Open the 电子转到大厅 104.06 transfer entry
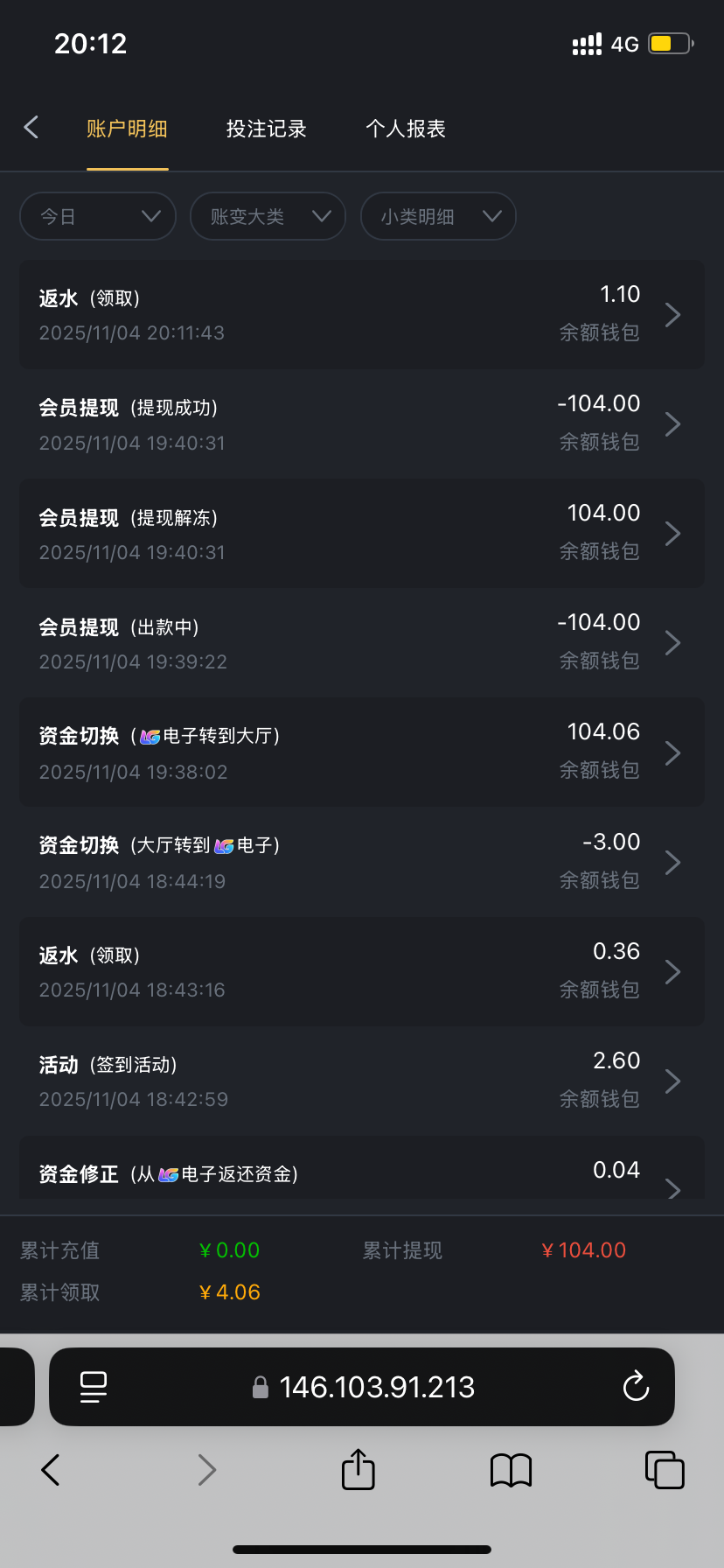724x1568 pixels. coord(362,752)
